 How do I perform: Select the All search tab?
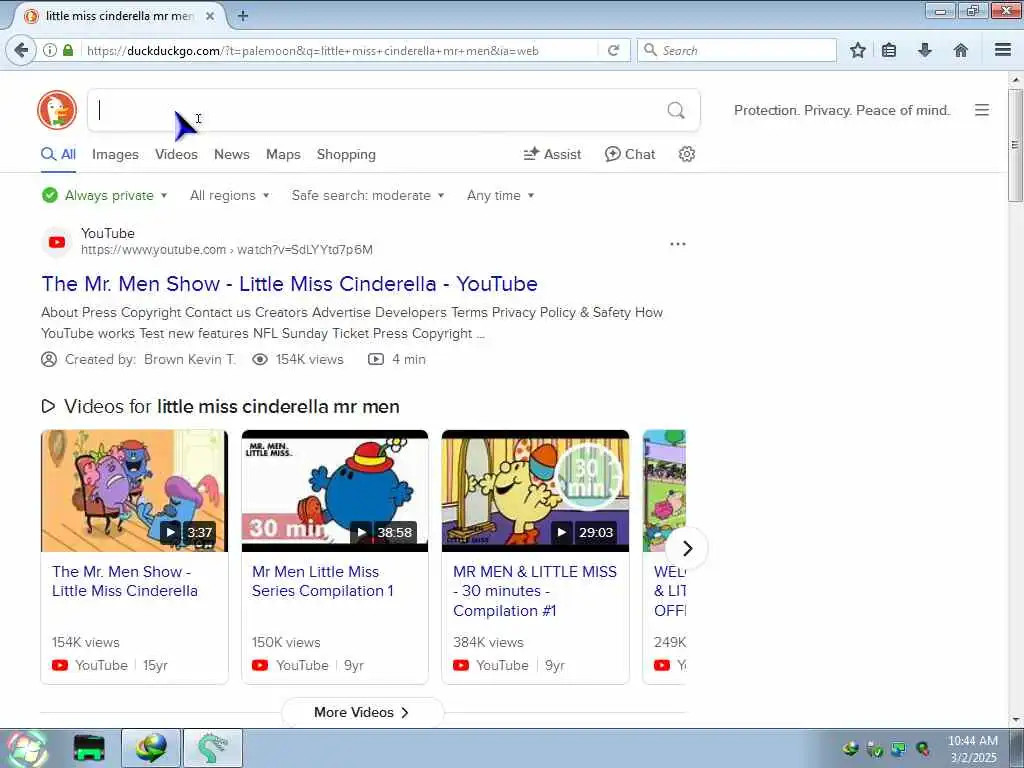[58, 155]
